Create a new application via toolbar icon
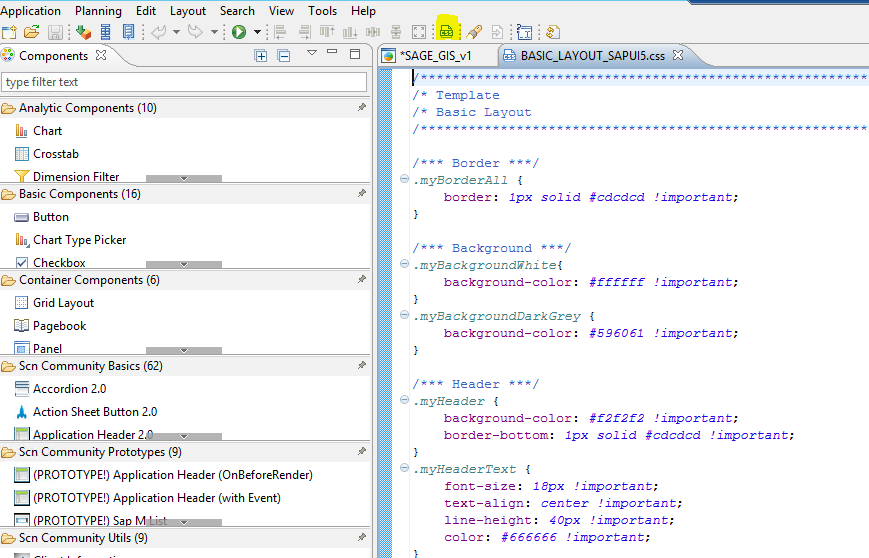 [9, 32]
